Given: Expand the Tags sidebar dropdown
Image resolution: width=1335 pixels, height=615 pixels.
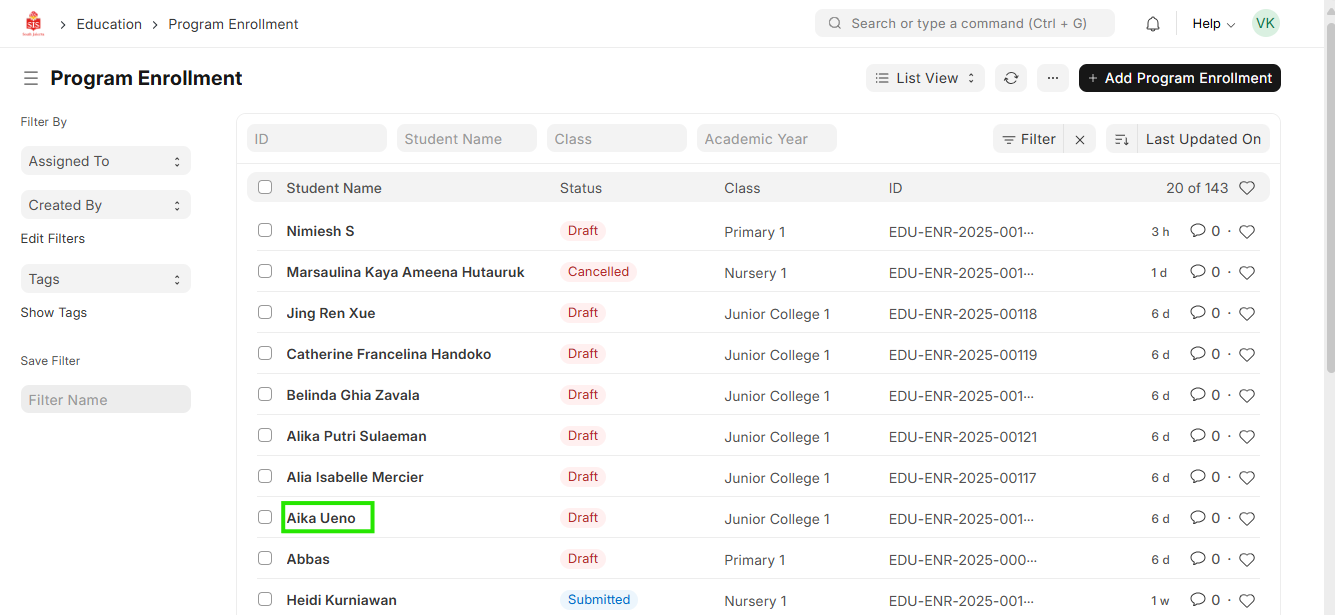Looking at the screenshot, I should pos(105,279).
